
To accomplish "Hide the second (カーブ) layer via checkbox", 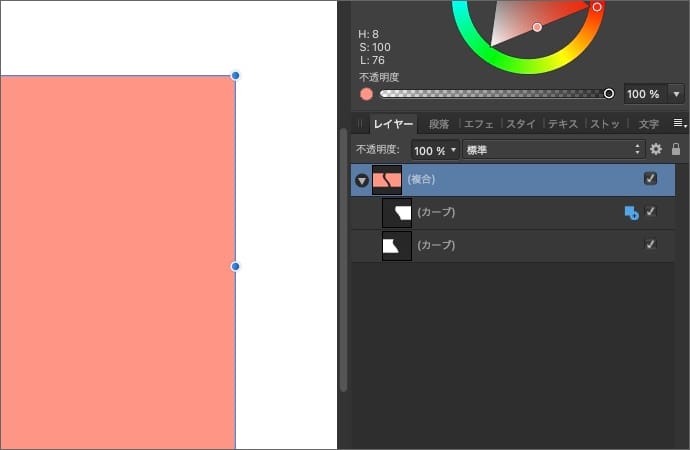I will pos(651,245).
